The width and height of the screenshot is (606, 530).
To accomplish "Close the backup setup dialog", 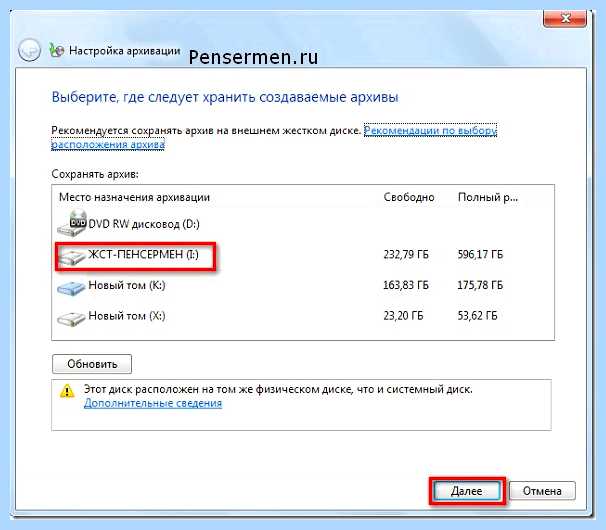I will click(565, 19).
